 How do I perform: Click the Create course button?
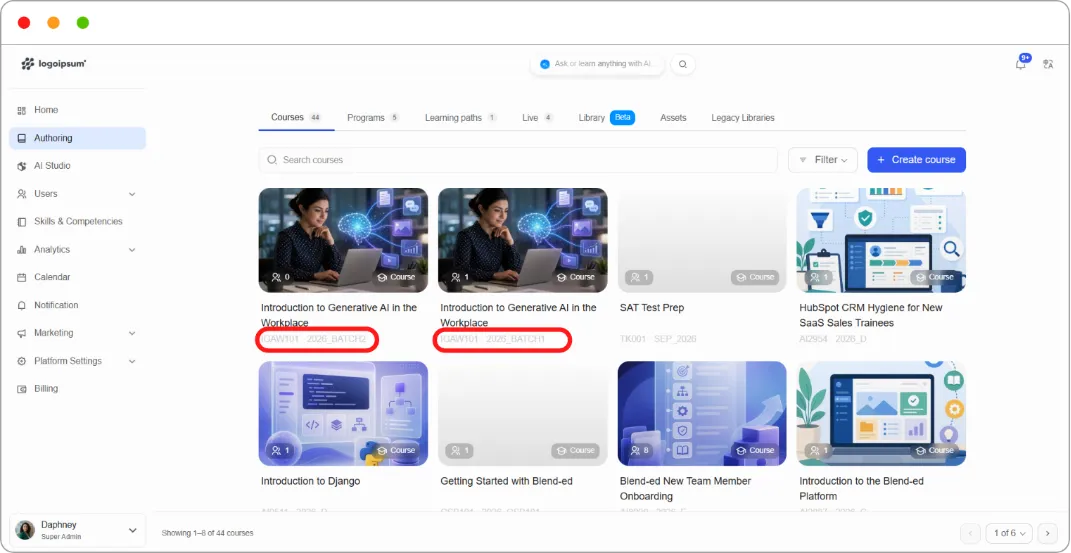916,160
